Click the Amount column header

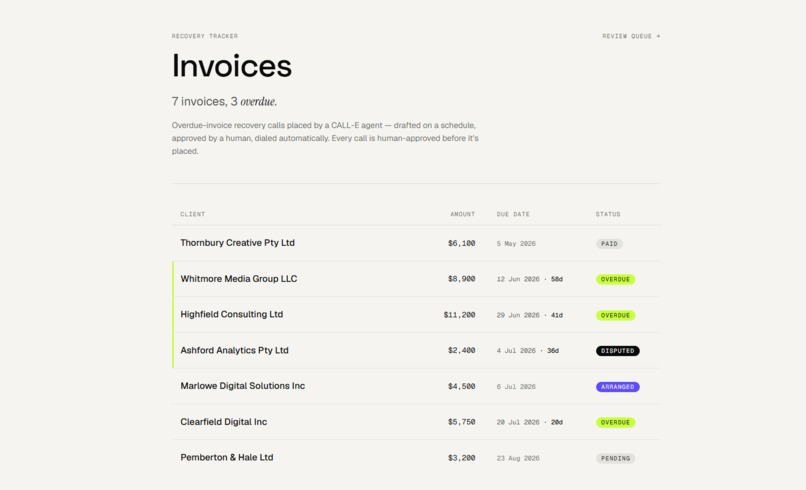pyautogui.click(x=463, y=214)
